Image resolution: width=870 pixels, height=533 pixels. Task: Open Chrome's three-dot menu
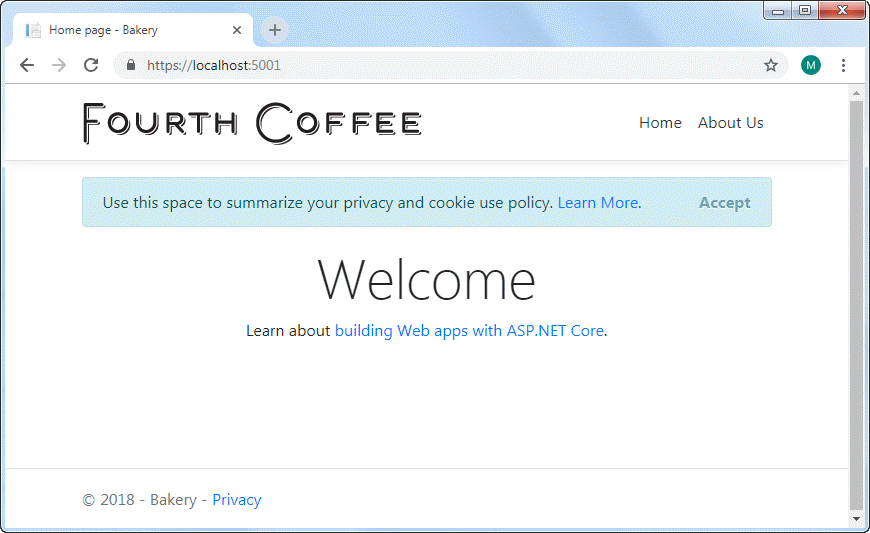pos(843,65)
